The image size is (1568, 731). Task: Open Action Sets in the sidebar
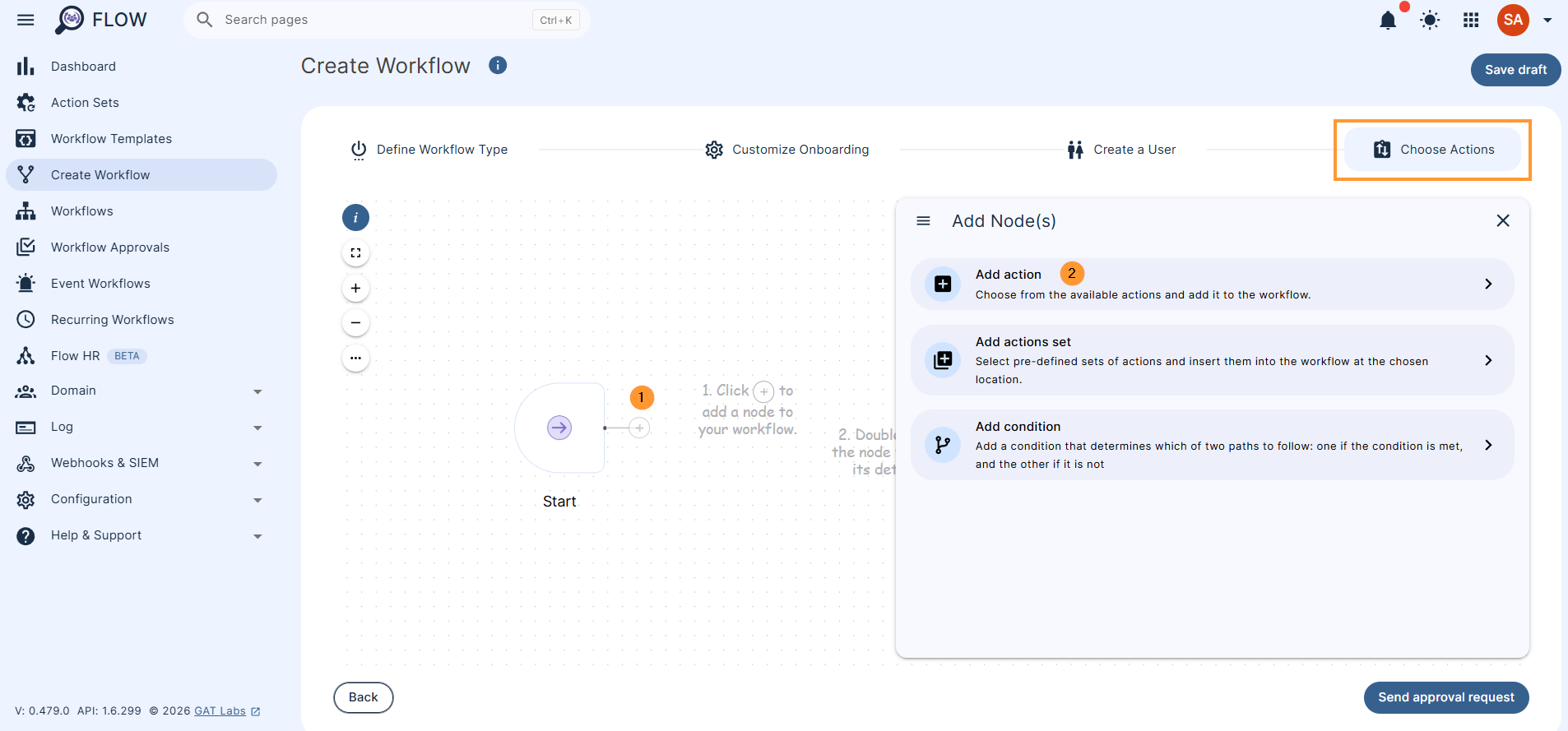tap(141, 103)
